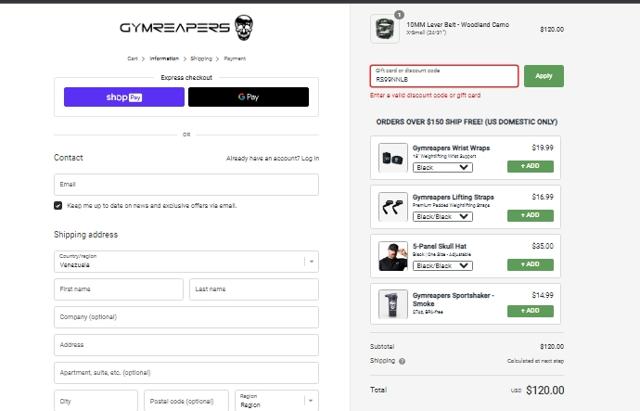Focus the Postal code (optional) field
The width and height of the screenshot is (640, 411).
click(x=186, y=401)
